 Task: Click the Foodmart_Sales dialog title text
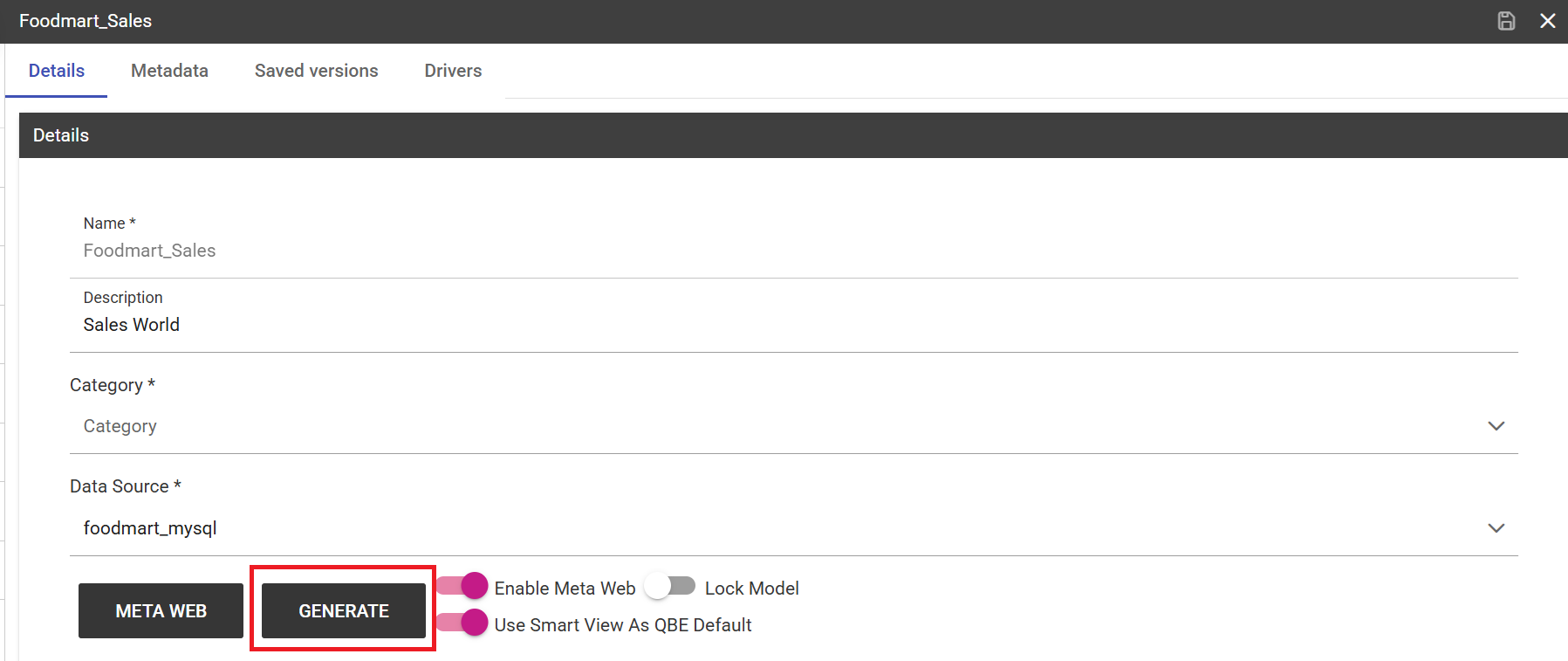click(86, 21)
